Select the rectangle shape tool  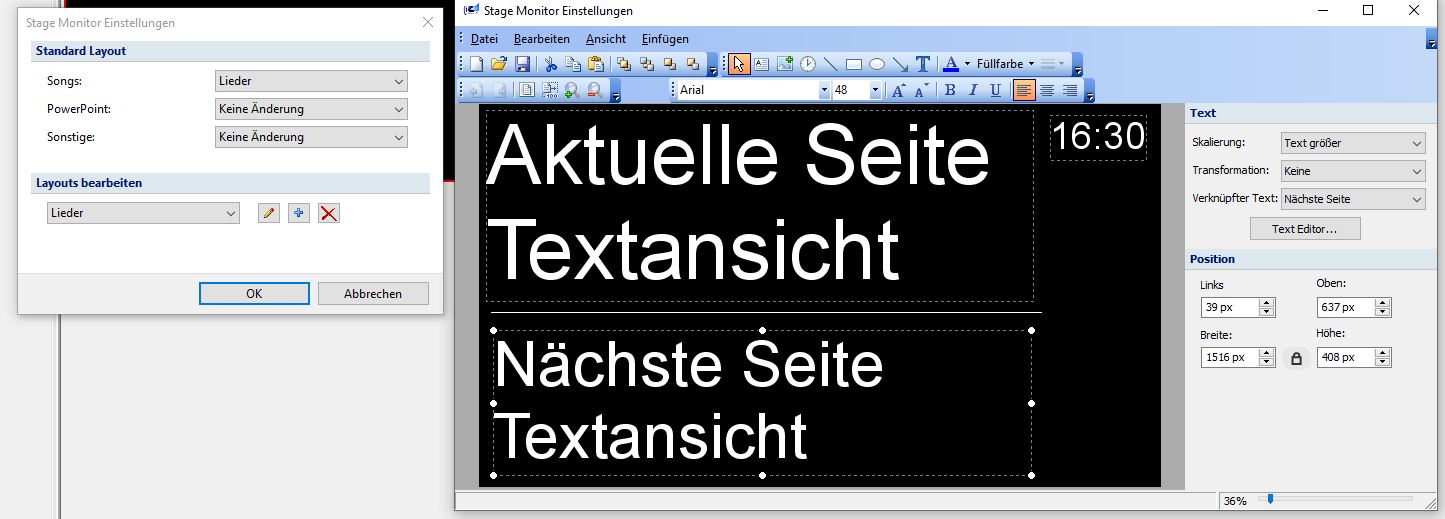coord(853,64)
